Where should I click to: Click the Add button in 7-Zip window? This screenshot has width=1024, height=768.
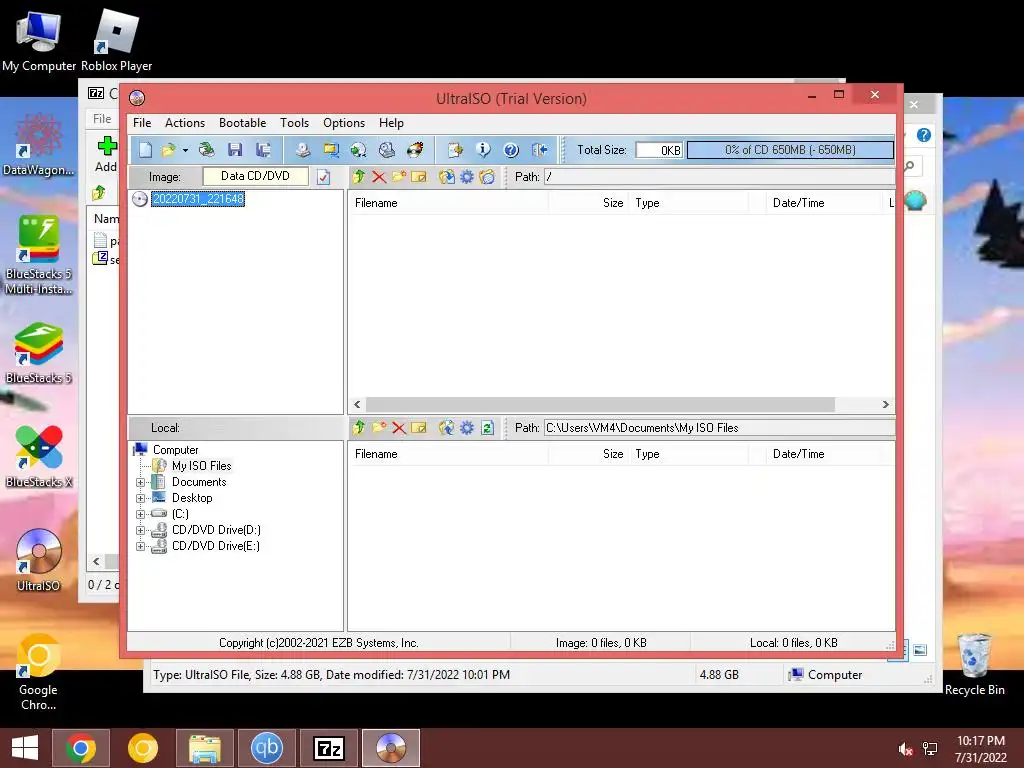pyautogui.click(x=106, y=154)
